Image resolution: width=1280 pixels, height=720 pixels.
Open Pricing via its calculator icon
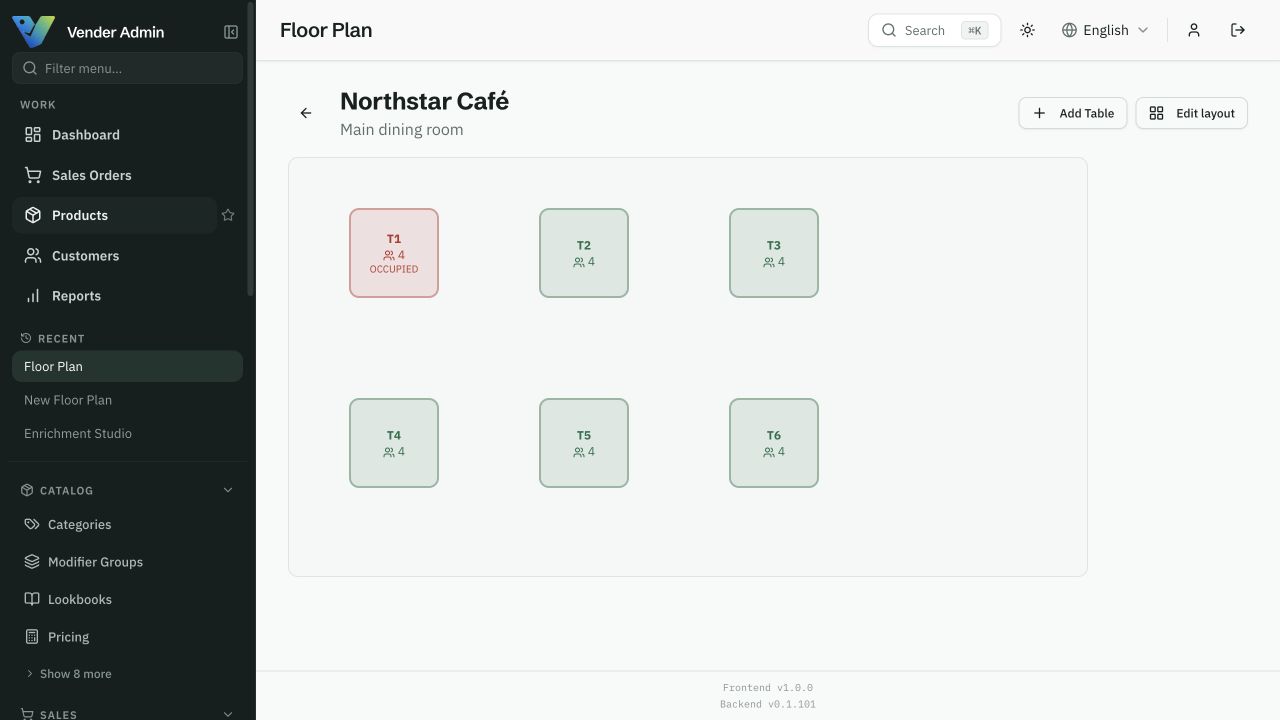point(32,637)
